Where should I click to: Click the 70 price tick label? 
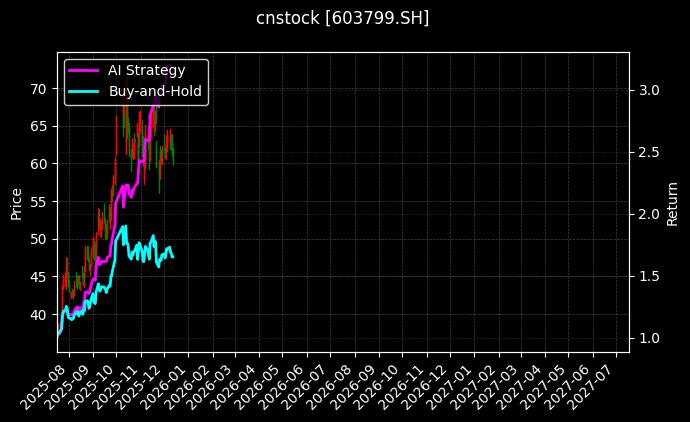pyautogui.click(x=38, y=88)
